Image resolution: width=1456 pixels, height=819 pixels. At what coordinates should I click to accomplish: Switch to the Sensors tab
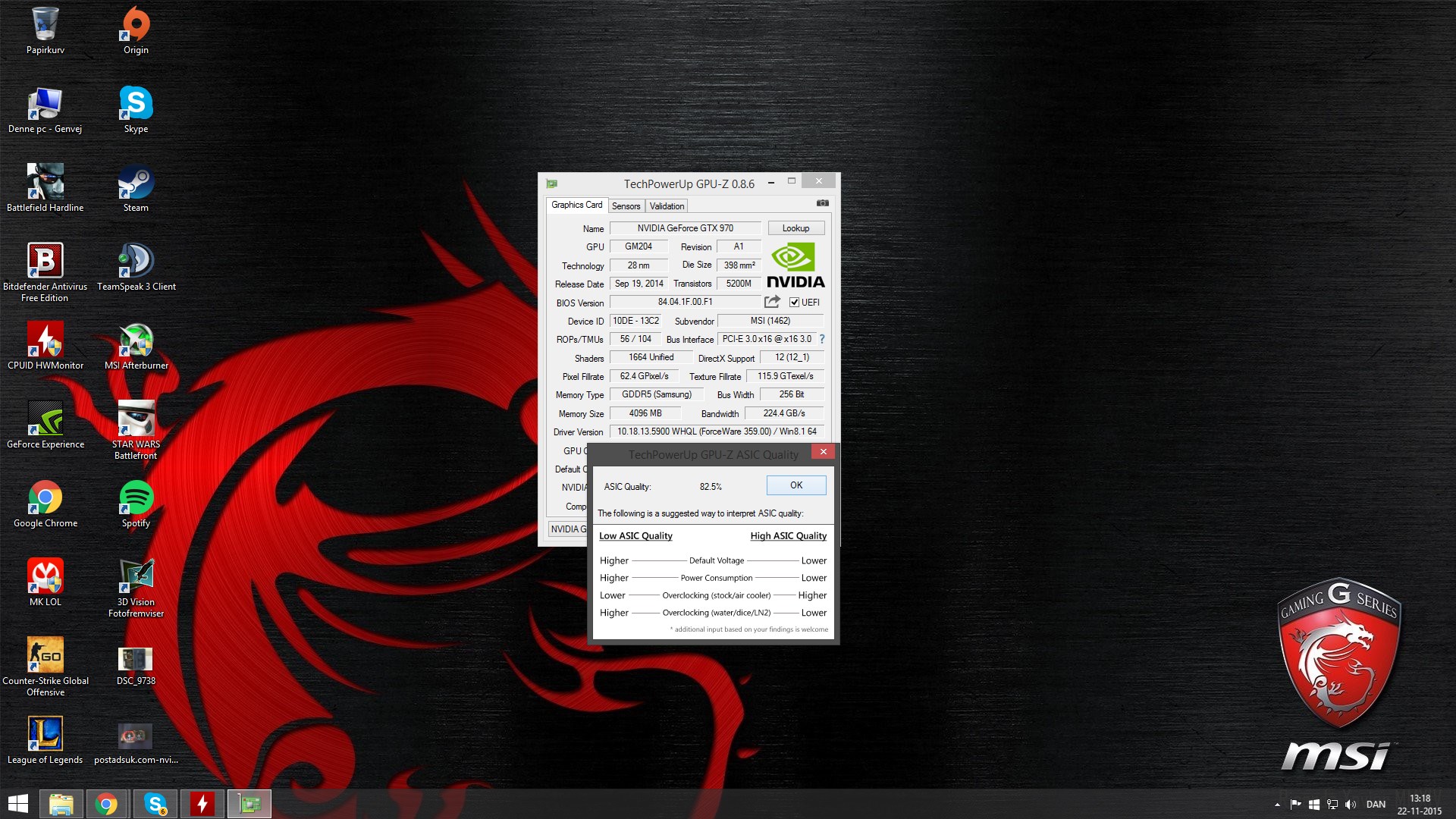[626, 206]
